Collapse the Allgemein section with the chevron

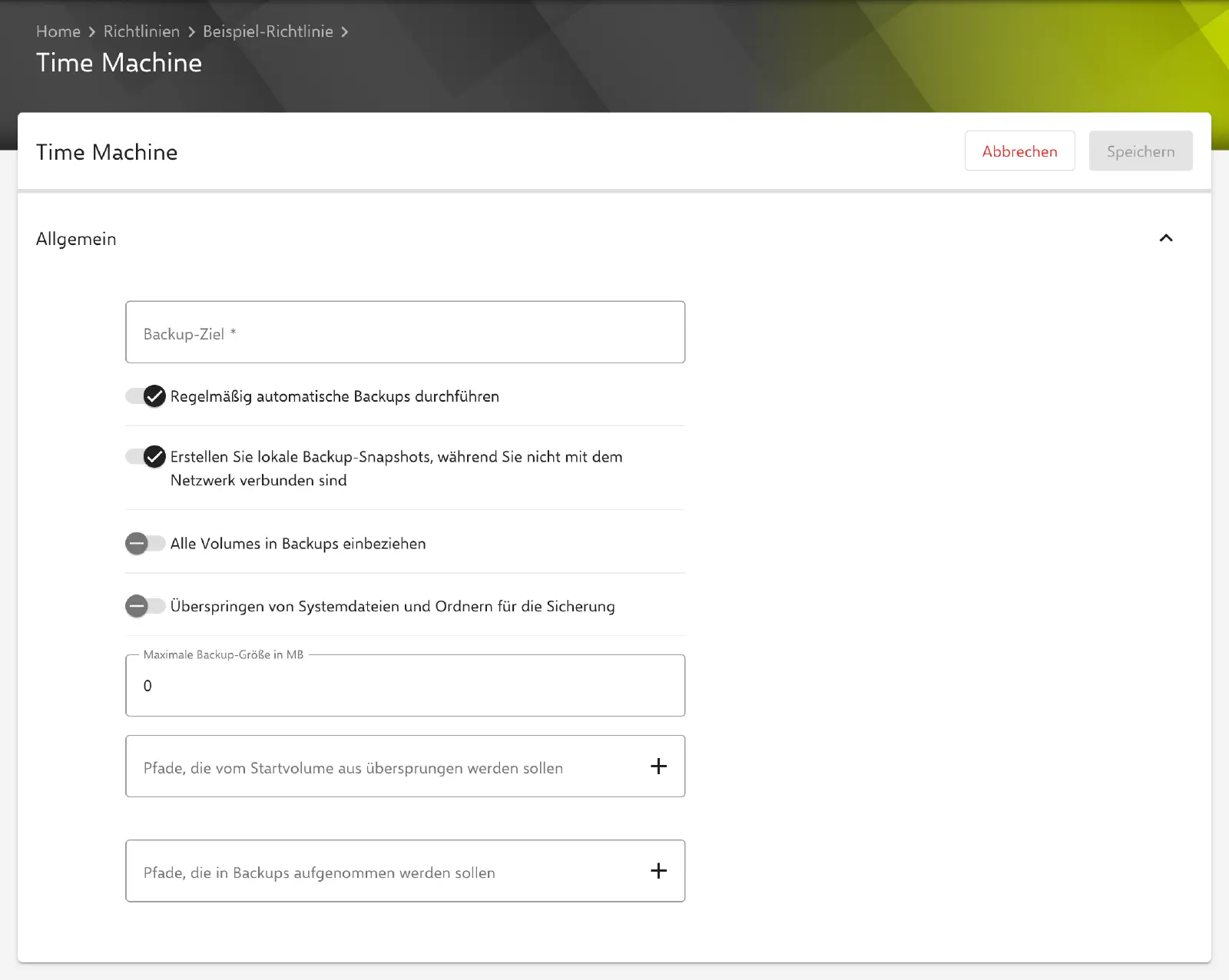coord(1166,238)
